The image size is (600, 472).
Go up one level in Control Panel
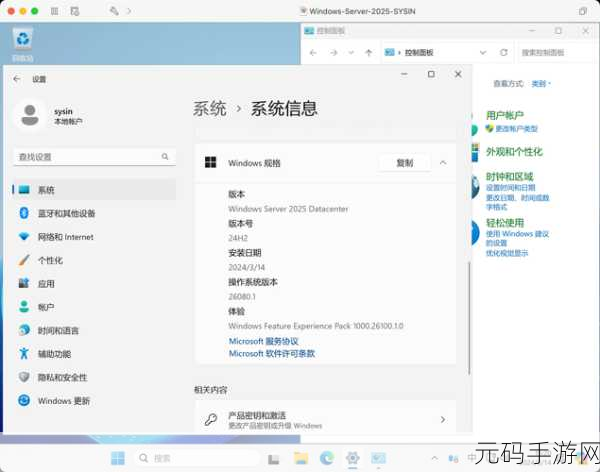point(368,52)
